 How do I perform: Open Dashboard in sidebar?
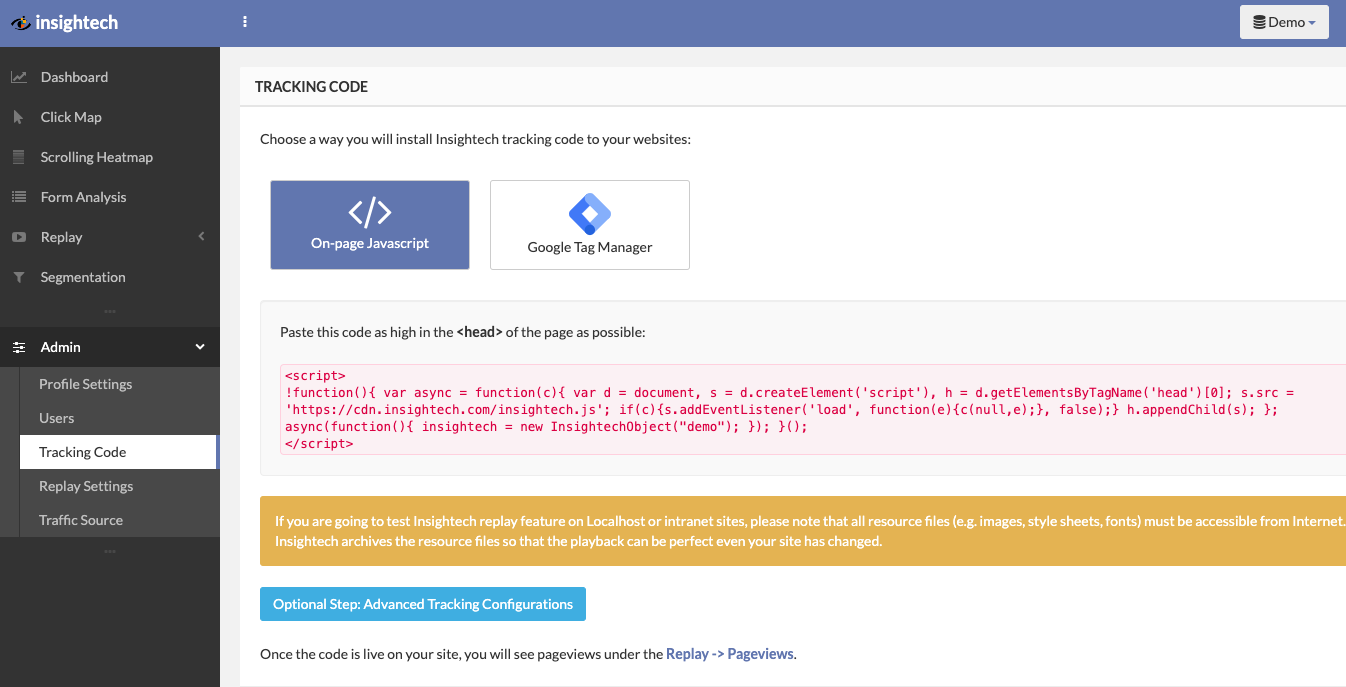click(110, 77)
